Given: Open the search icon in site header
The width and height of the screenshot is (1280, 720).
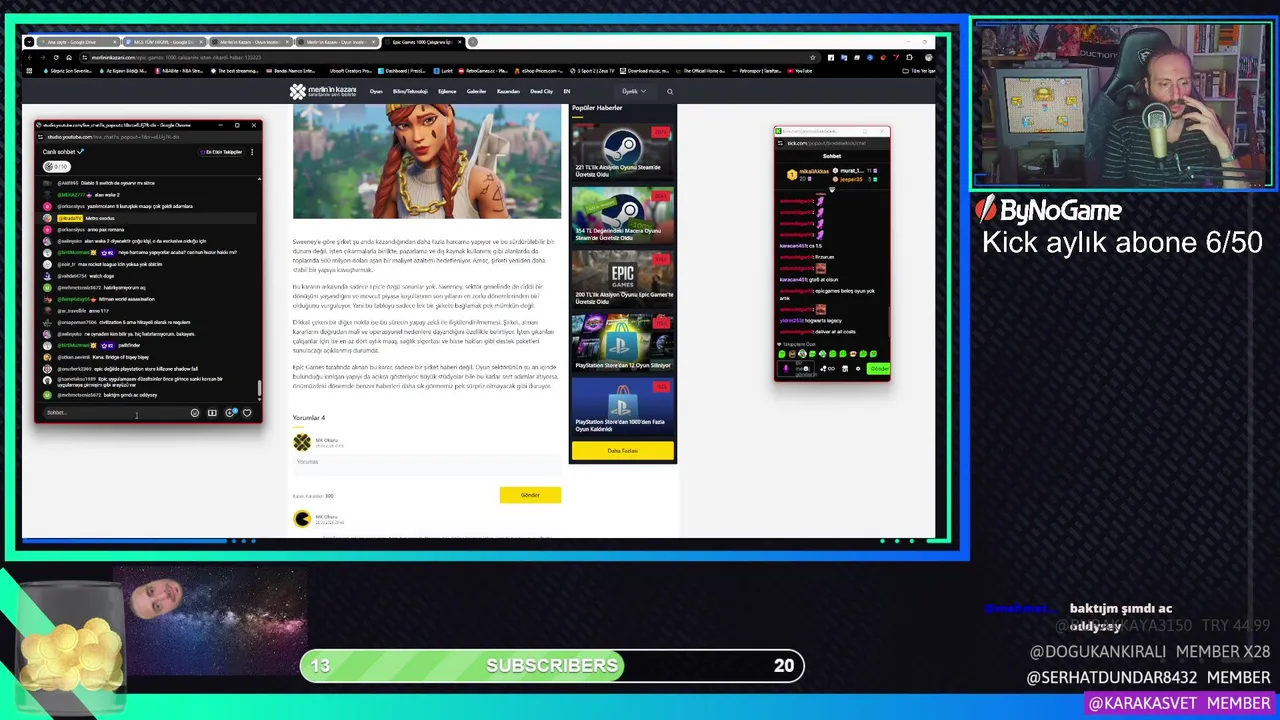Looking at the screenshot, I should coord(670,91).
